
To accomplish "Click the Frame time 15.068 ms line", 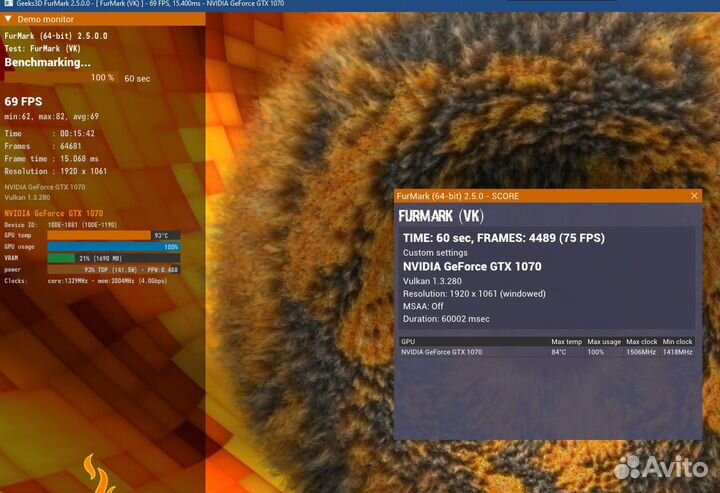I will 51,159.
